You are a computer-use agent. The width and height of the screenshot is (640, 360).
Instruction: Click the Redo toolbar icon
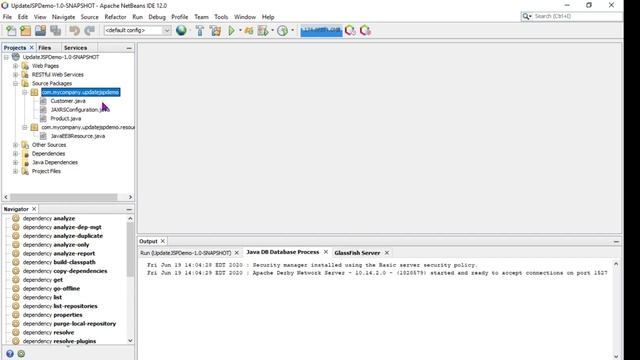[x=89, y=31]
